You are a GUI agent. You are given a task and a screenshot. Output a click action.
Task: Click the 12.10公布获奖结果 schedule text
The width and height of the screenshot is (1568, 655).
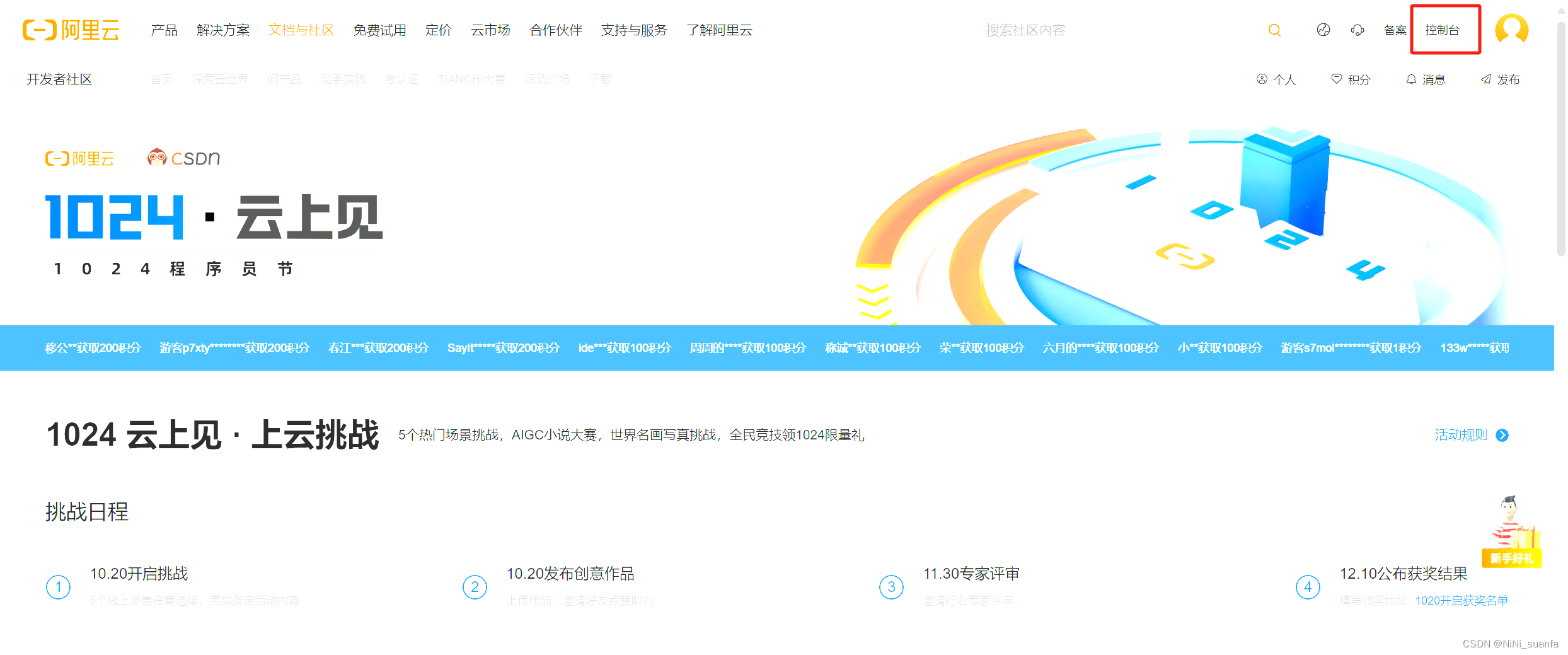pyautogui.click(x=1404, y=574)
